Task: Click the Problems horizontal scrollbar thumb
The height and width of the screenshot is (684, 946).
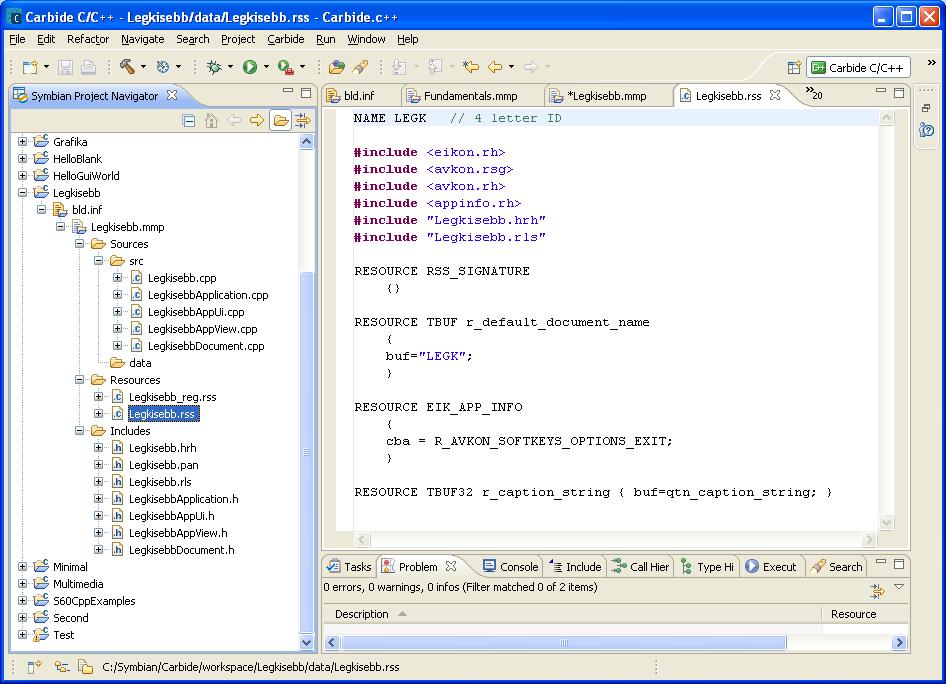Action: click(x=563, y=643)
